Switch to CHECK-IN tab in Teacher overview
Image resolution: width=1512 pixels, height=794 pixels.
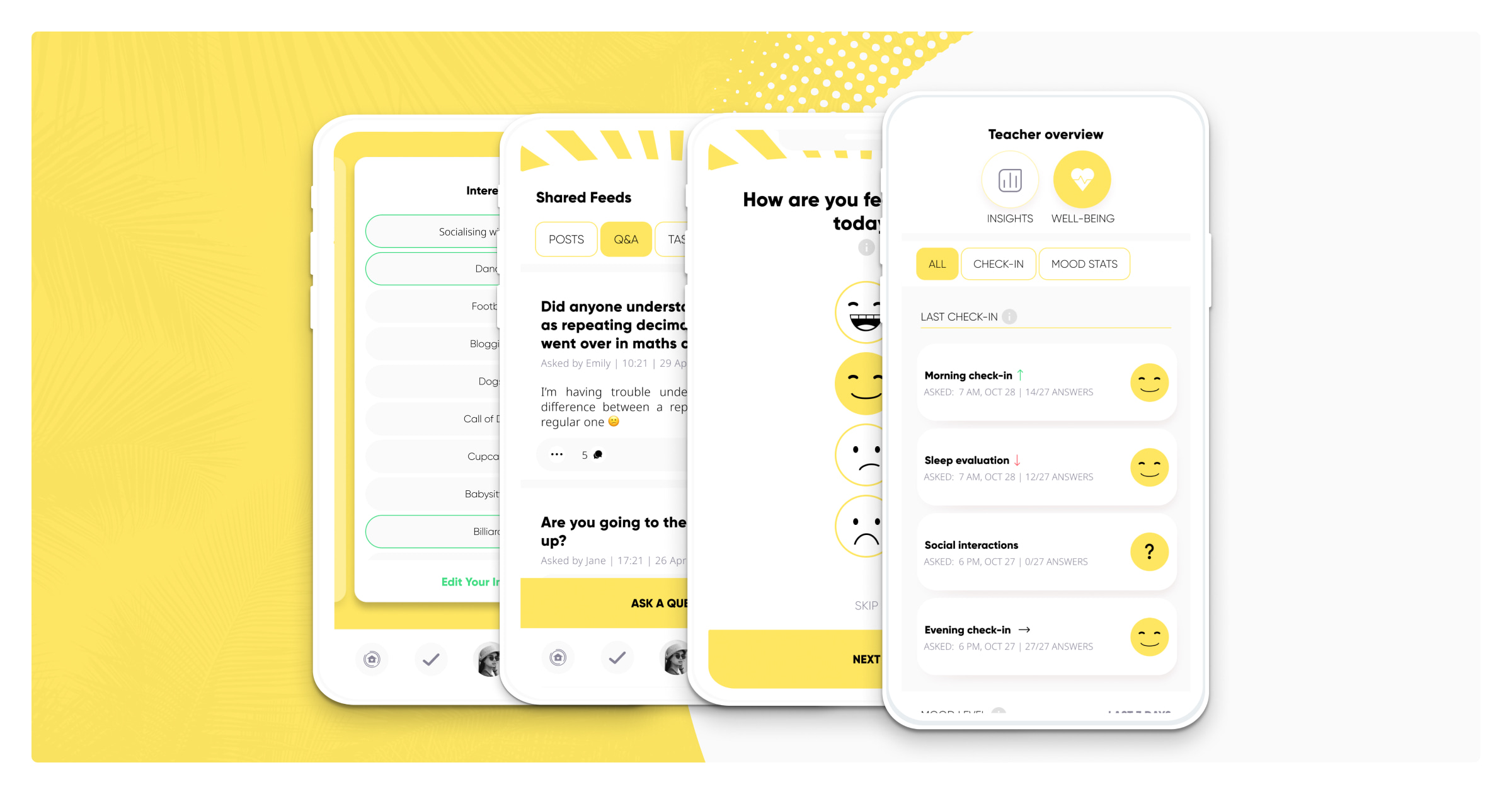997,263
